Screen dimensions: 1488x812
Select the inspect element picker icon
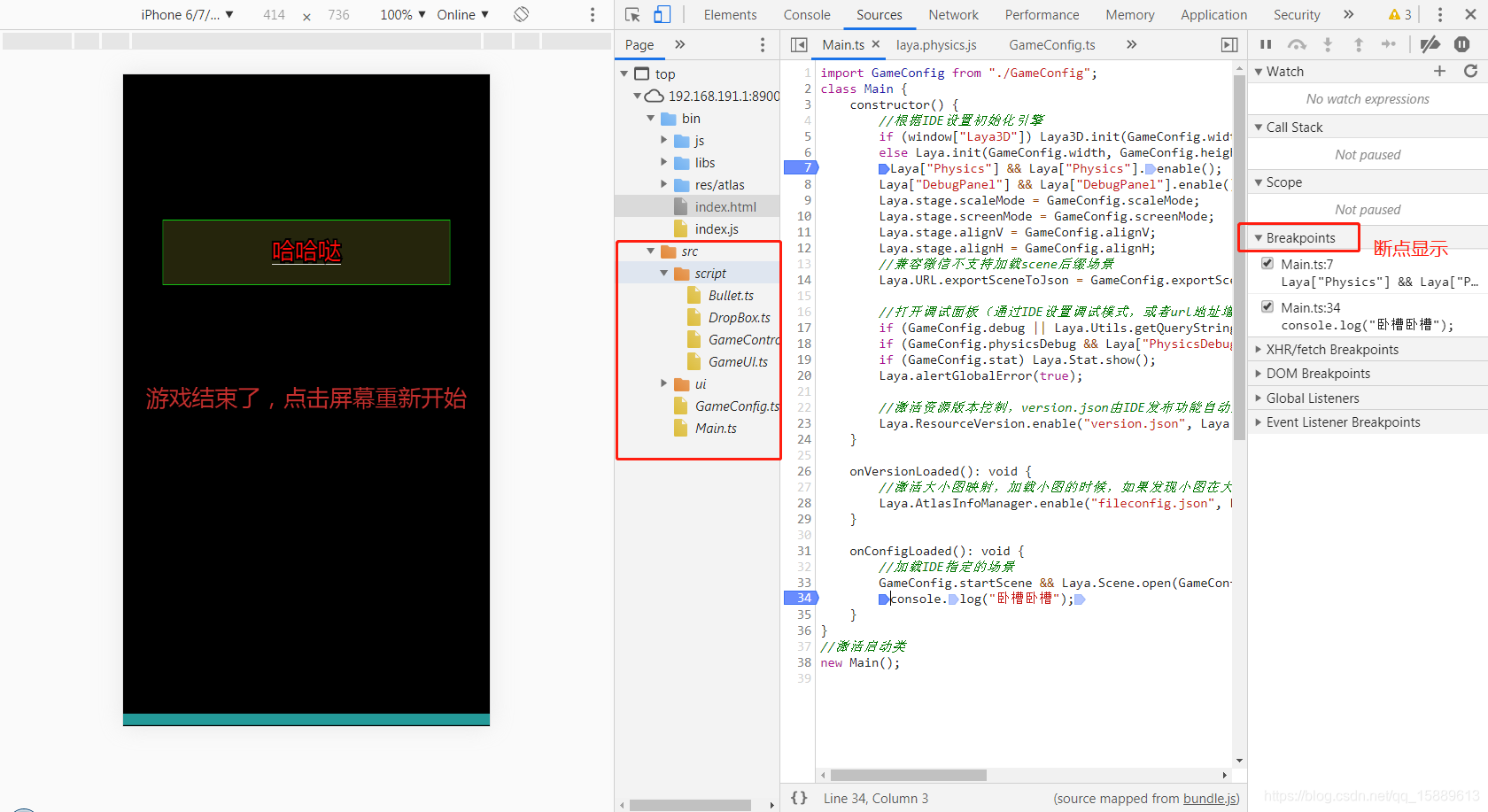click(x=632, y=14)
